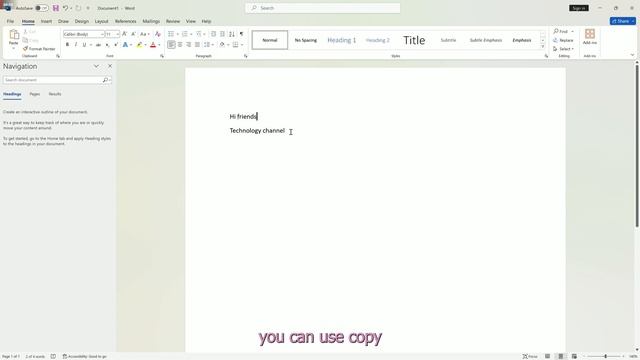
Task: Expand the Styles gallery
Action: click(x=542, y=47)
